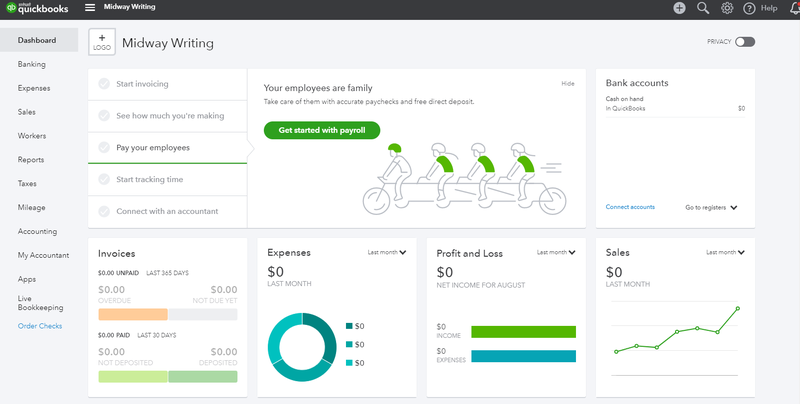Open the Settings gear
Screen dimensions: 800x404
pos(727,8)
